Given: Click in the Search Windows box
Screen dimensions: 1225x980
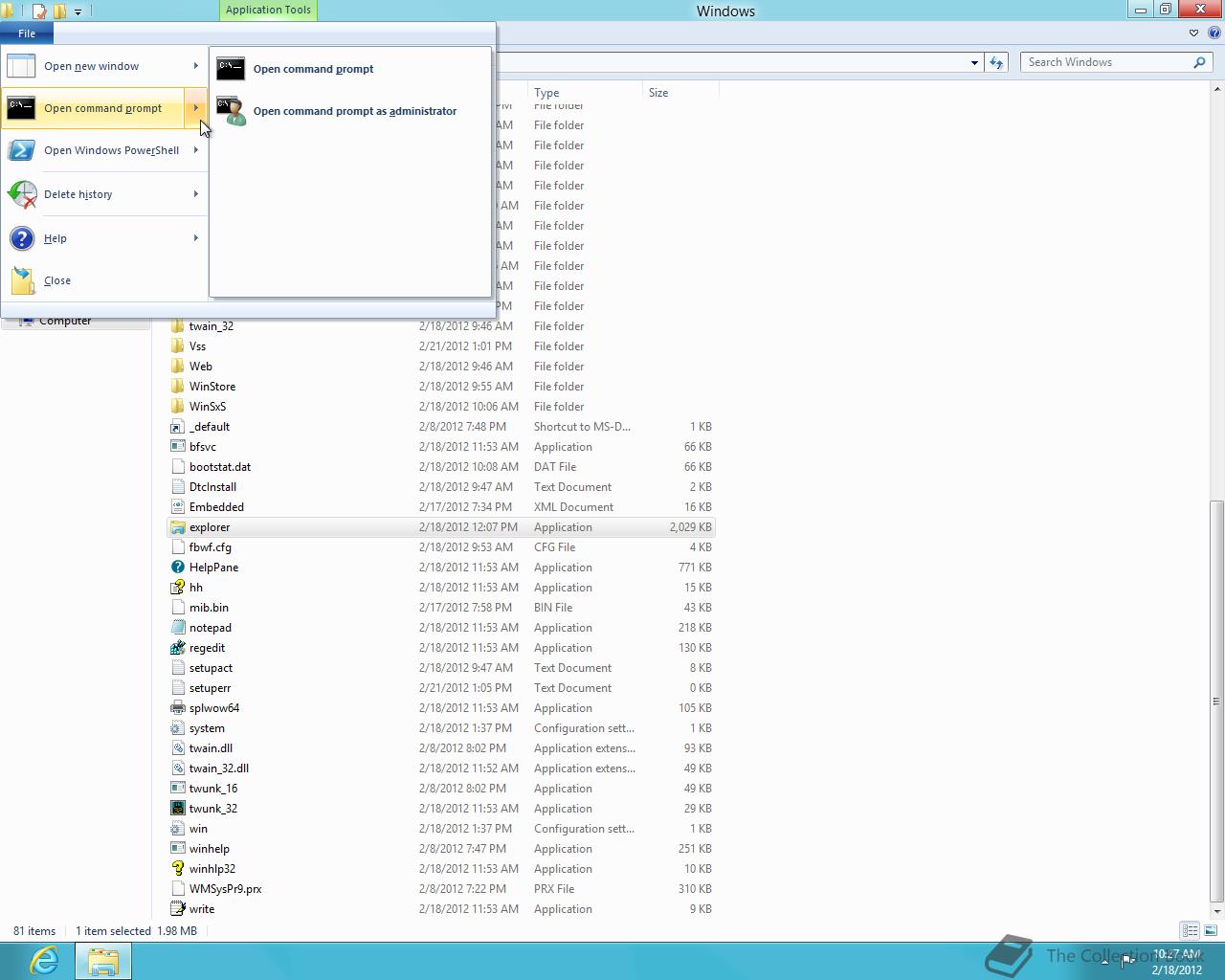Looking at the screenshot, I should tap(1106, 62).
